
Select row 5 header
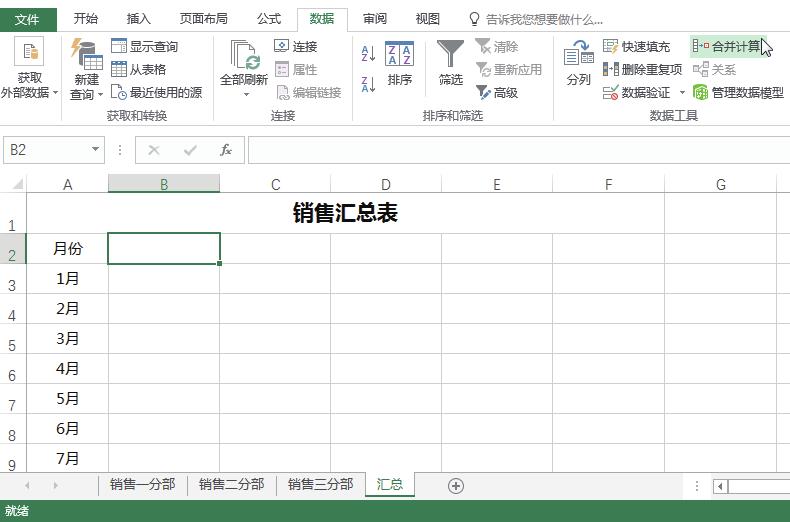pos(13,339)
